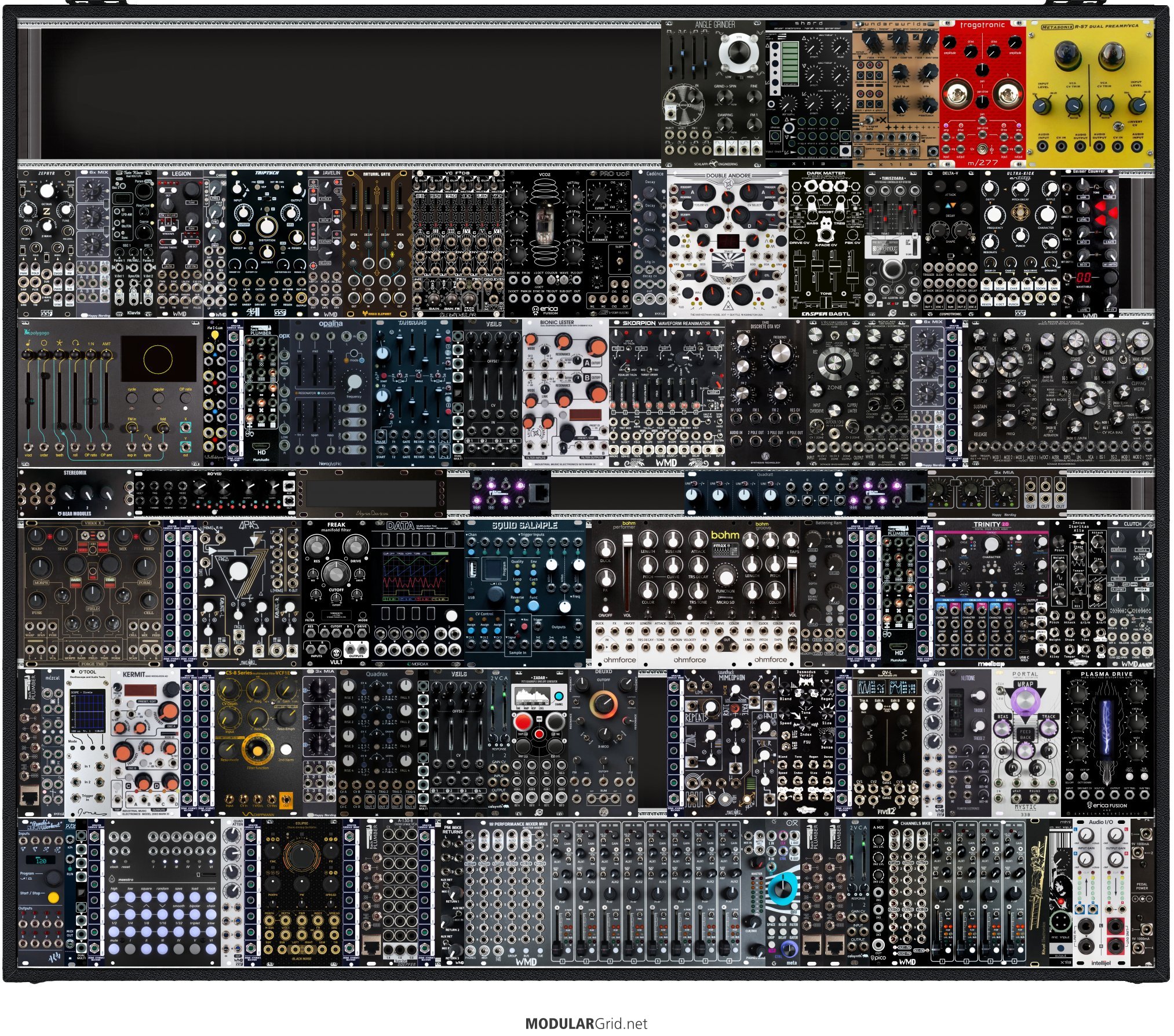Viewport: 1174px width, 1036px height.
Task: Click the Freak manifold filter CUTOFF knob
Action: (x=336, y=573)
